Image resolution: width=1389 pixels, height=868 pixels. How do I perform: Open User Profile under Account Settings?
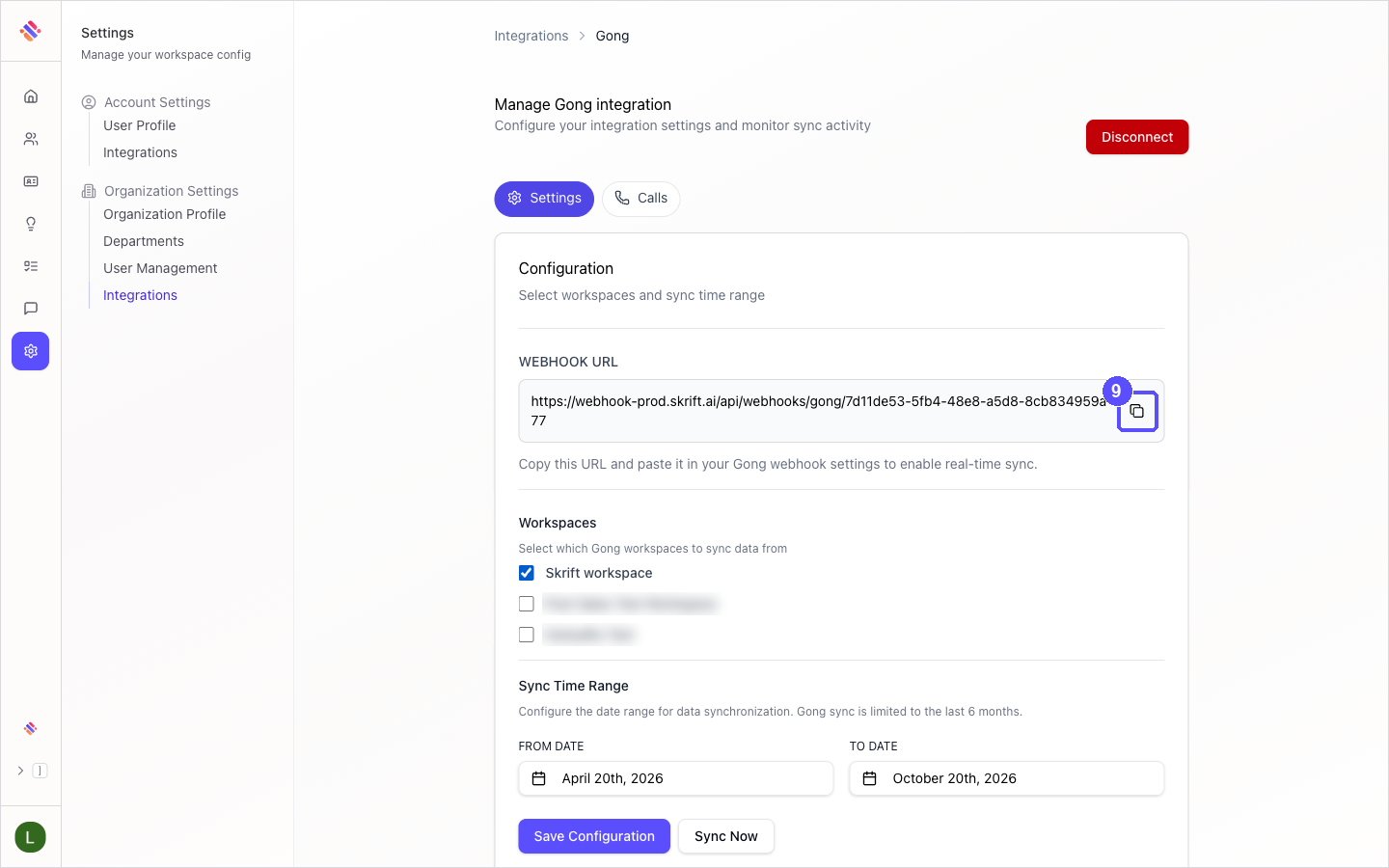point(140,125)
